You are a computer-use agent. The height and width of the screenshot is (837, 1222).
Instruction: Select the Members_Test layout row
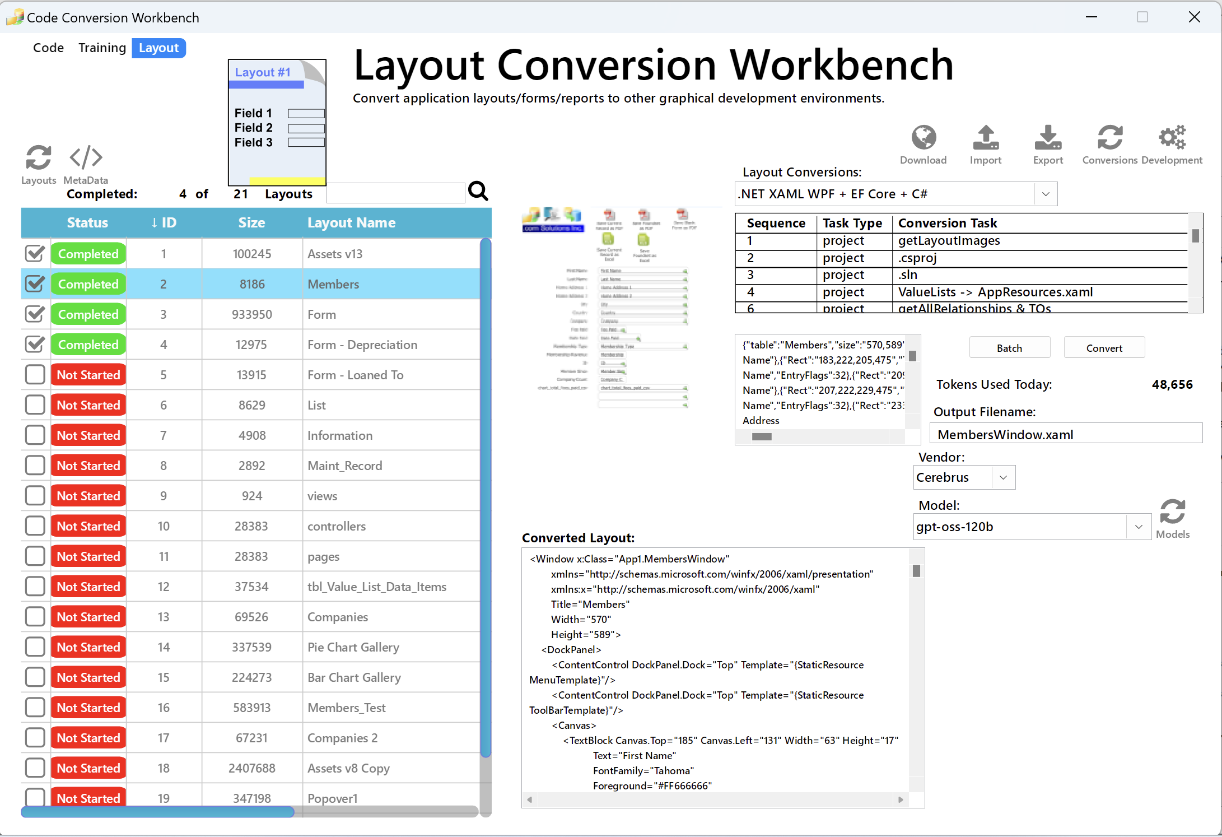(x=251, y=707)
